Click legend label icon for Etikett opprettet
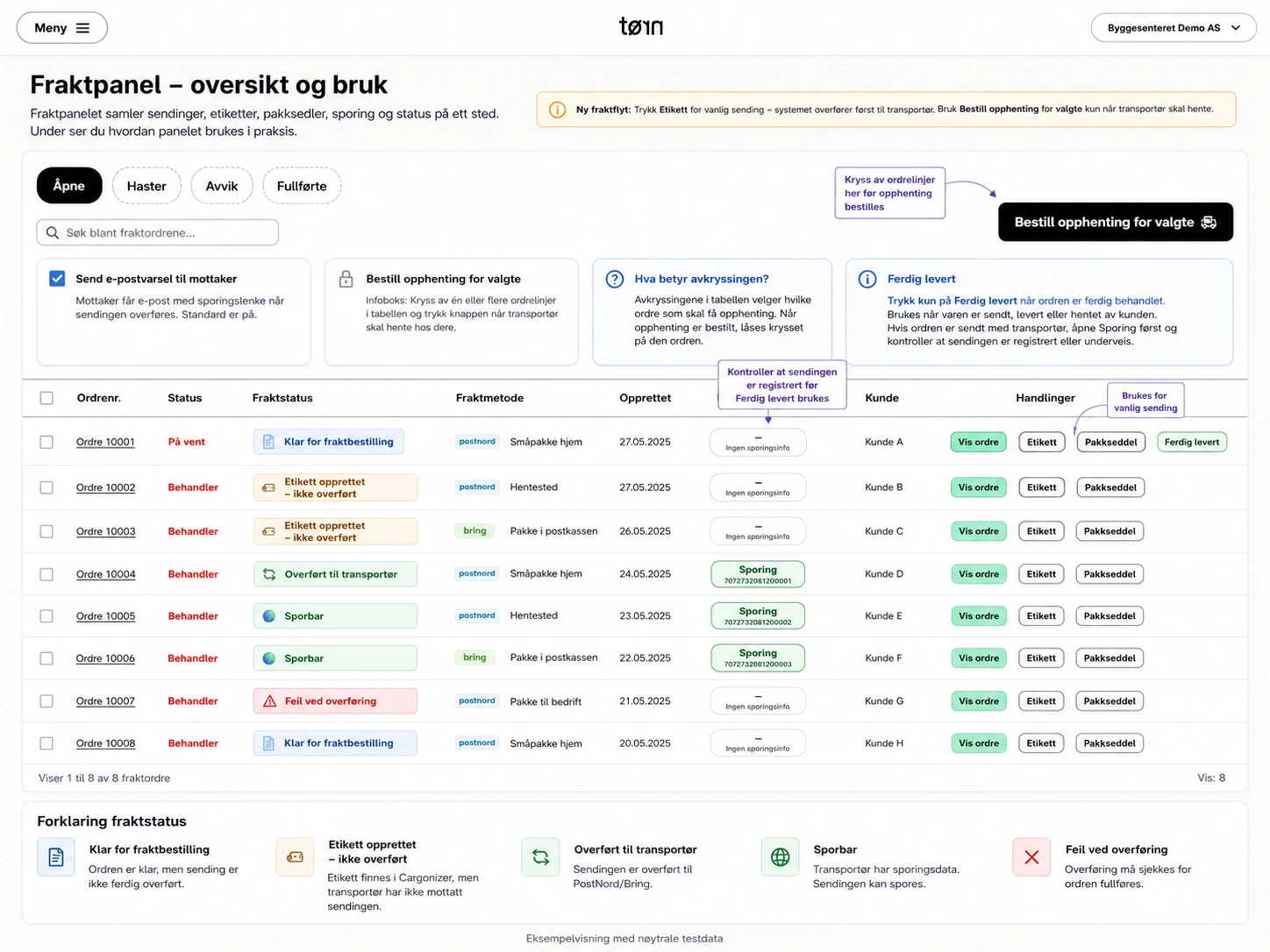Image resolution: width=1270 pixels, height=952 pixels. click(x=295, y=857)
